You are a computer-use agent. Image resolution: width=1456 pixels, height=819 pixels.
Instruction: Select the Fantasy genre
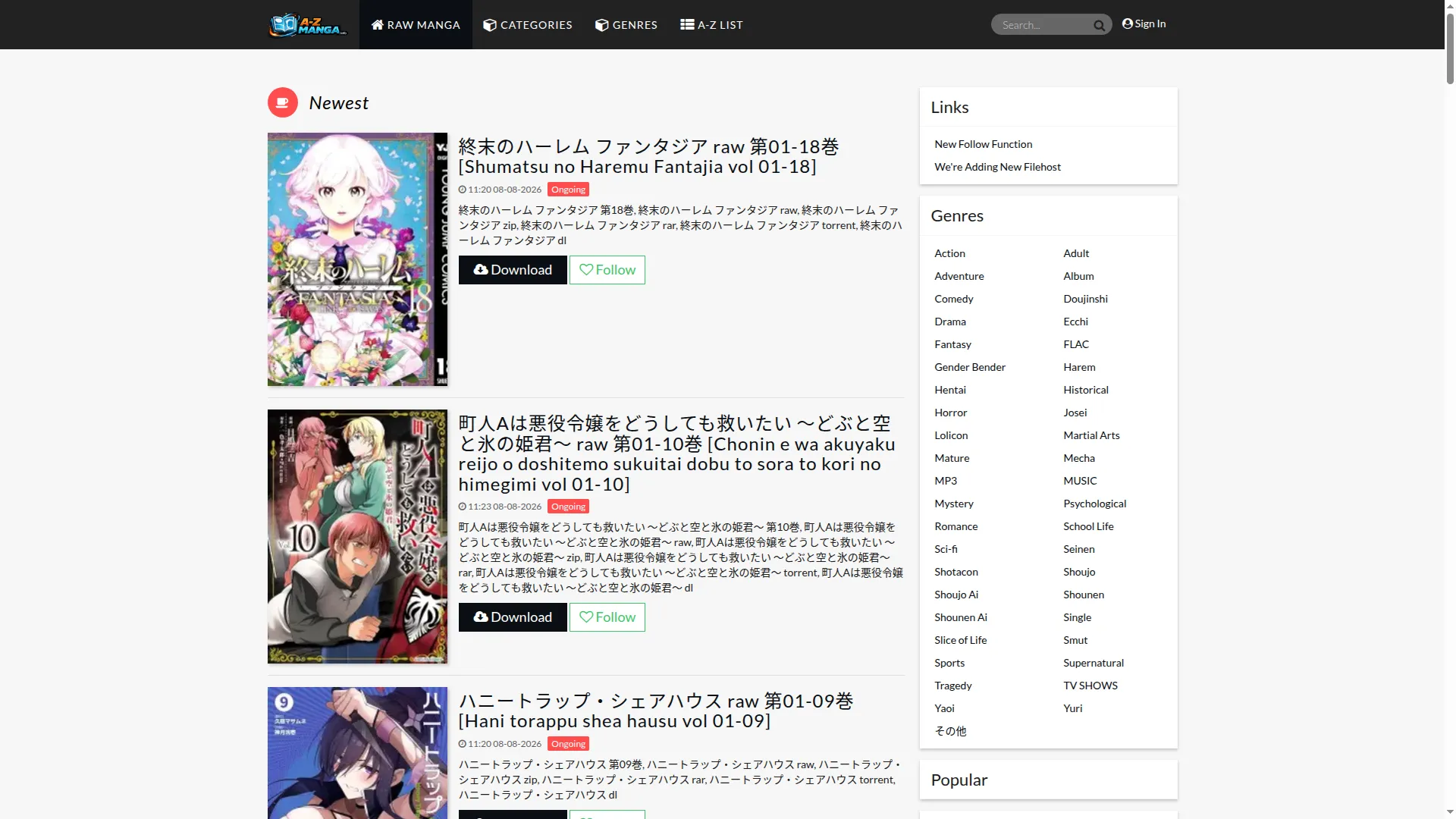coord(952,344)
